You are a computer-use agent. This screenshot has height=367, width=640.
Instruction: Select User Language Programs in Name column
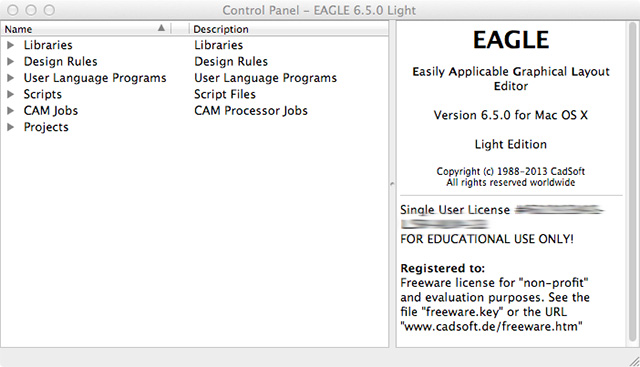point(95,78)
